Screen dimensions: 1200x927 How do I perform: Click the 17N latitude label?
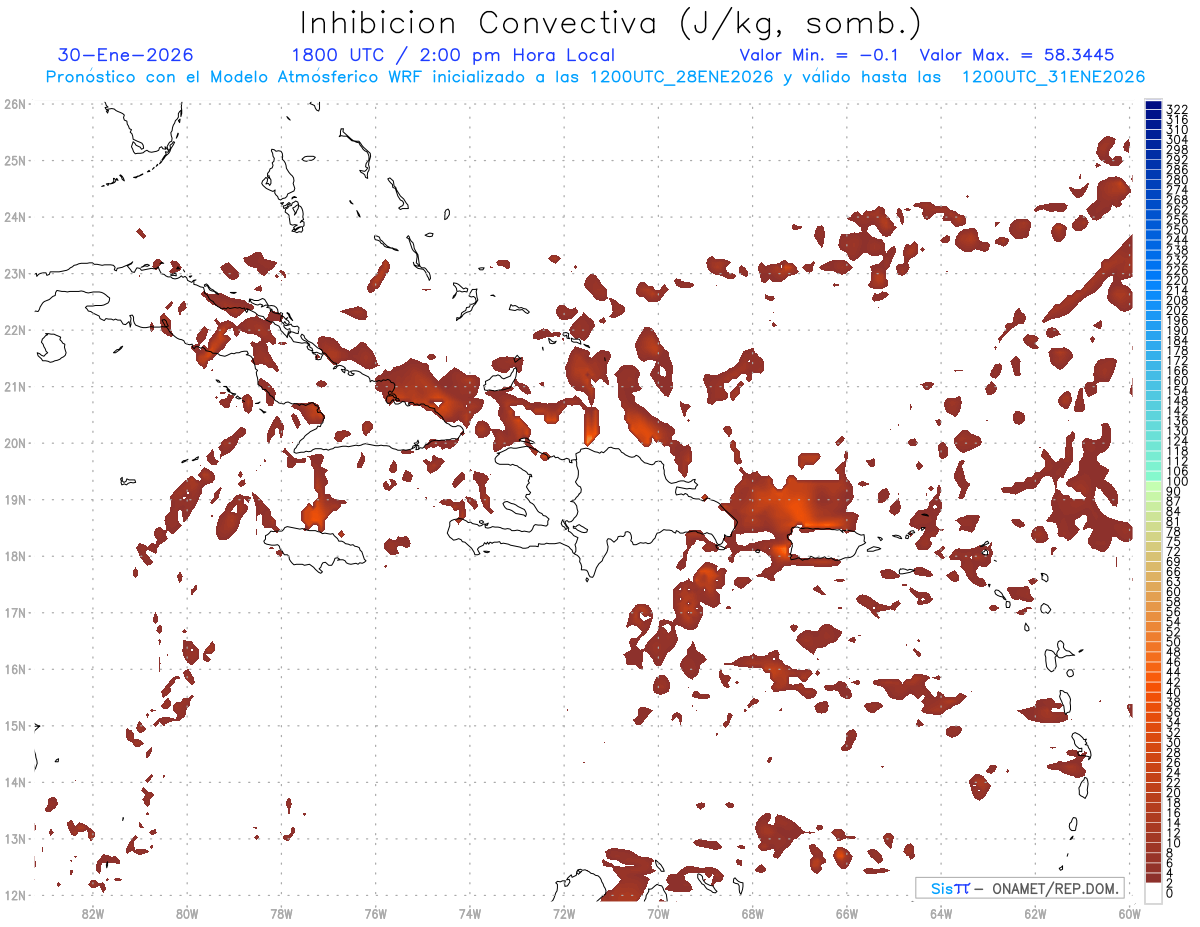(x=15, y=612)
